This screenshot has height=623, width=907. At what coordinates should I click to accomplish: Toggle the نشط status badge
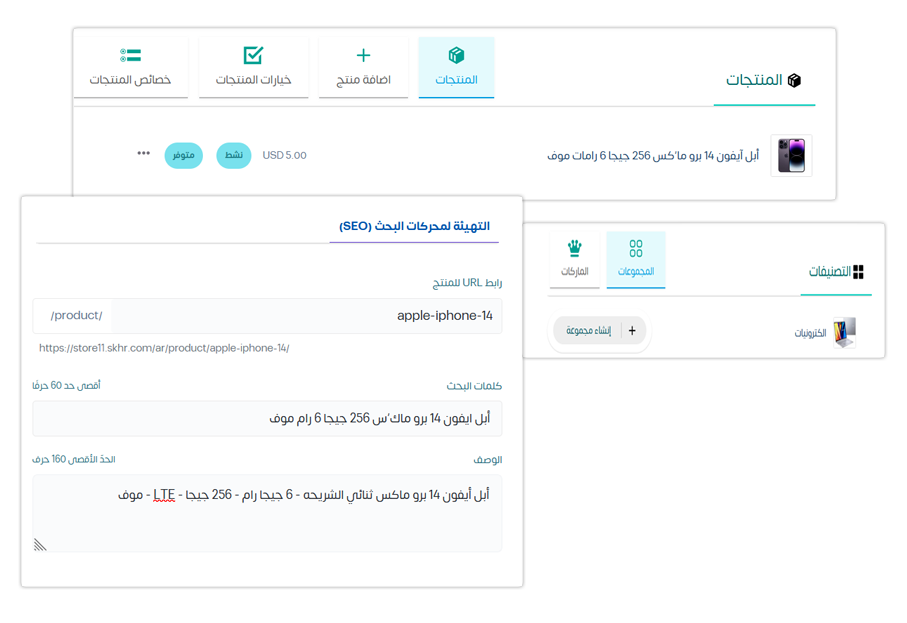pos(234,156)
